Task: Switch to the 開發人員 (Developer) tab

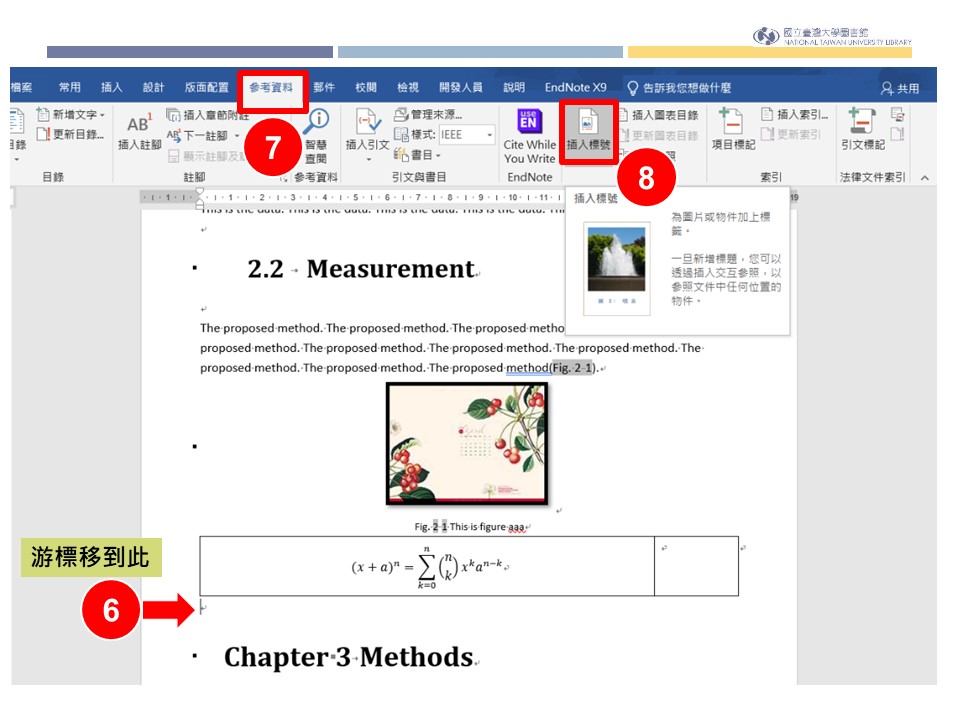Action: point(460,88)
